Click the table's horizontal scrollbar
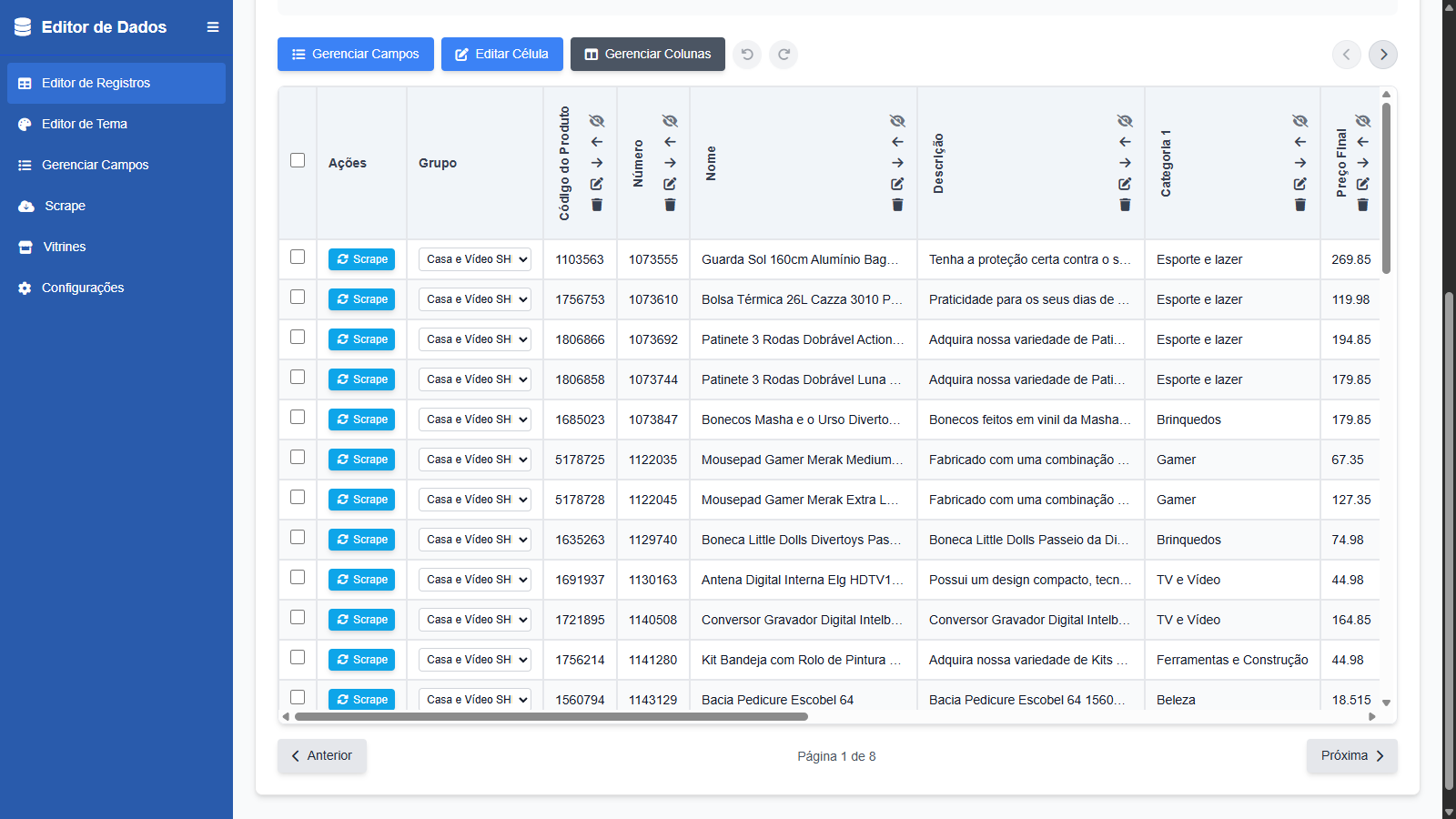 551,717
